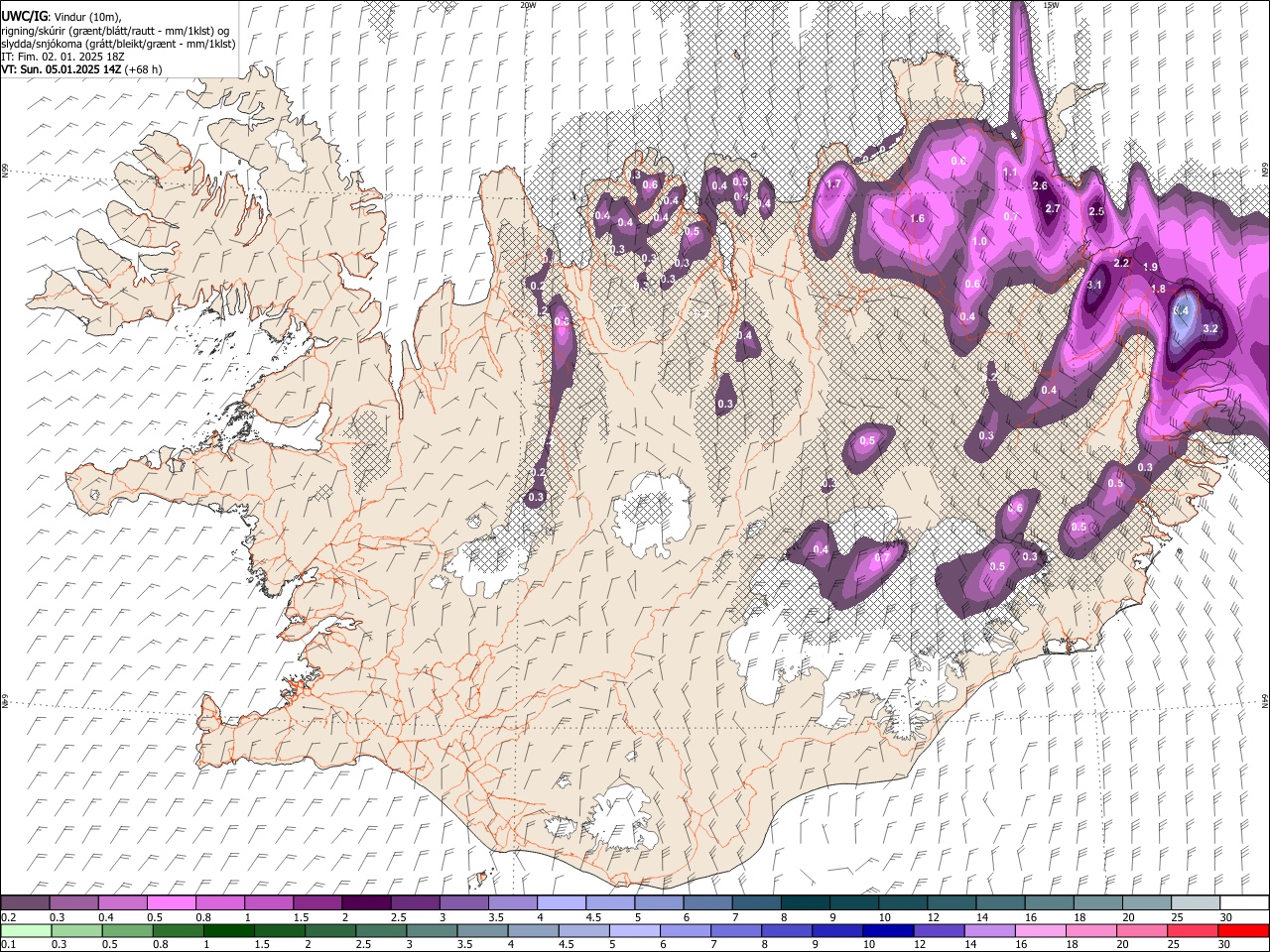The image size is (1270, 952).
Task: Click the 3.2 precipitation value on map
Action: 1210,328
